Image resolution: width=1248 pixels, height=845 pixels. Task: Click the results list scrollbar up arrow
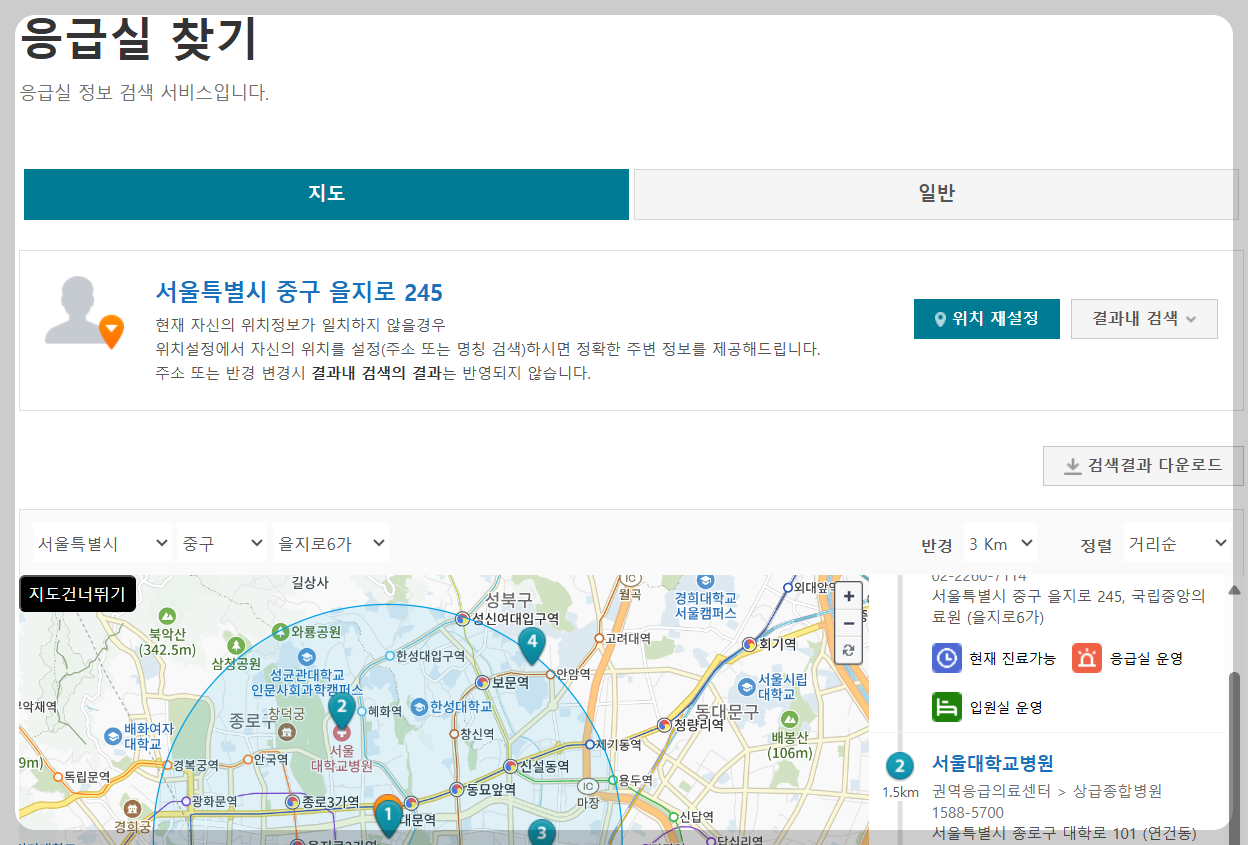tap(1234, 590)
